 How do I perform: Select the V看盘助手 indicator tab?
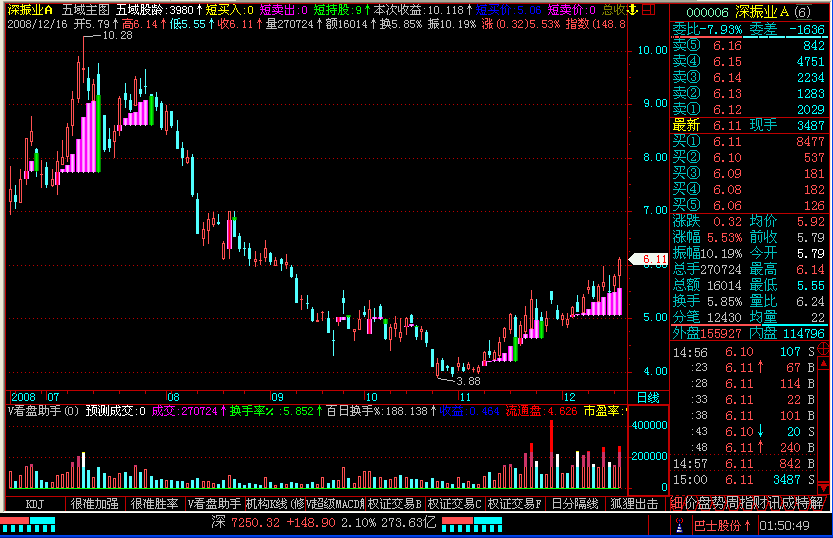click(x=214, y=503)
